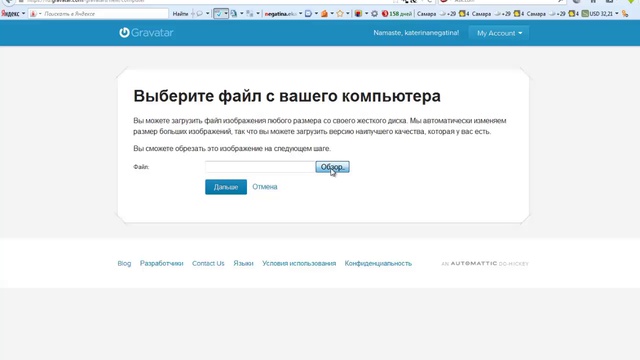Open the Contact Us footer link
This screenshot has height=360, width=640.
[x=208, y=264]
